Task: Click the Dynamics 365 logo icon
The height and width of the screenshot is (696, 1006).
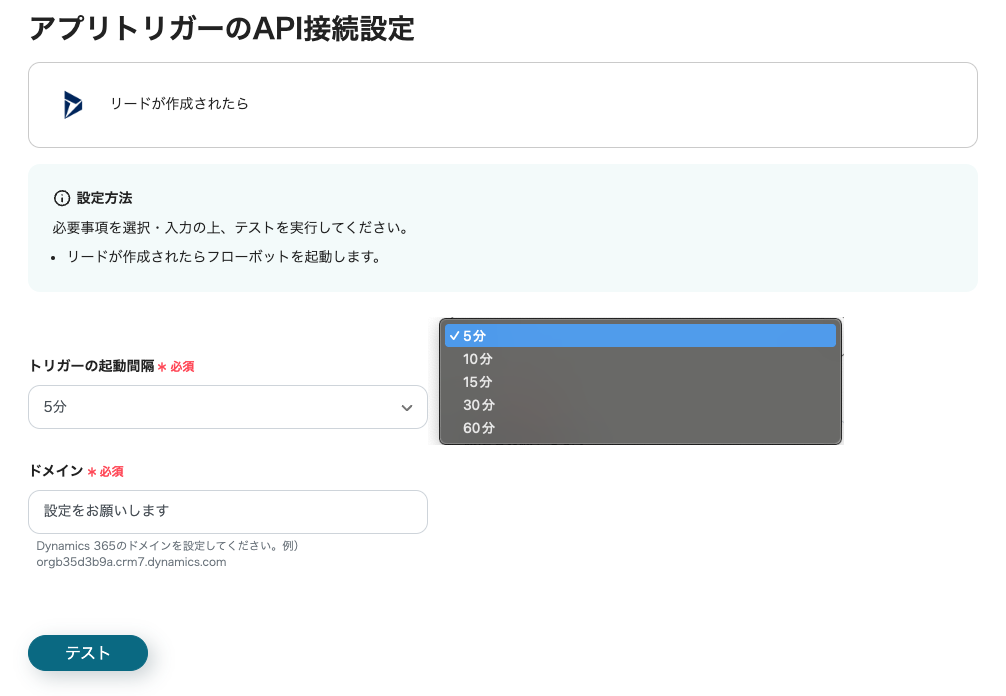Action: [x=73, y=104]
